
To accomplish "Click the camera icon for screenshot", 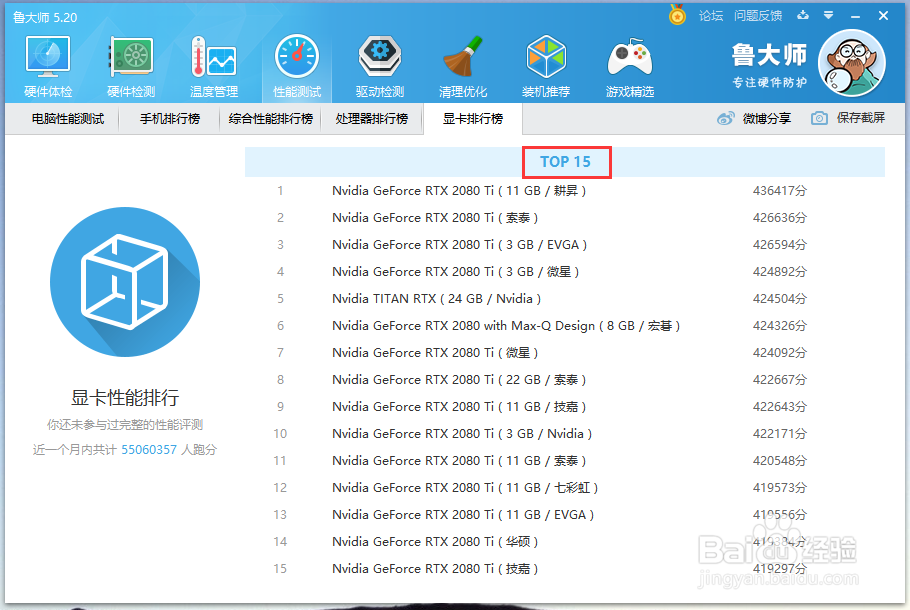I will (819, 118).
